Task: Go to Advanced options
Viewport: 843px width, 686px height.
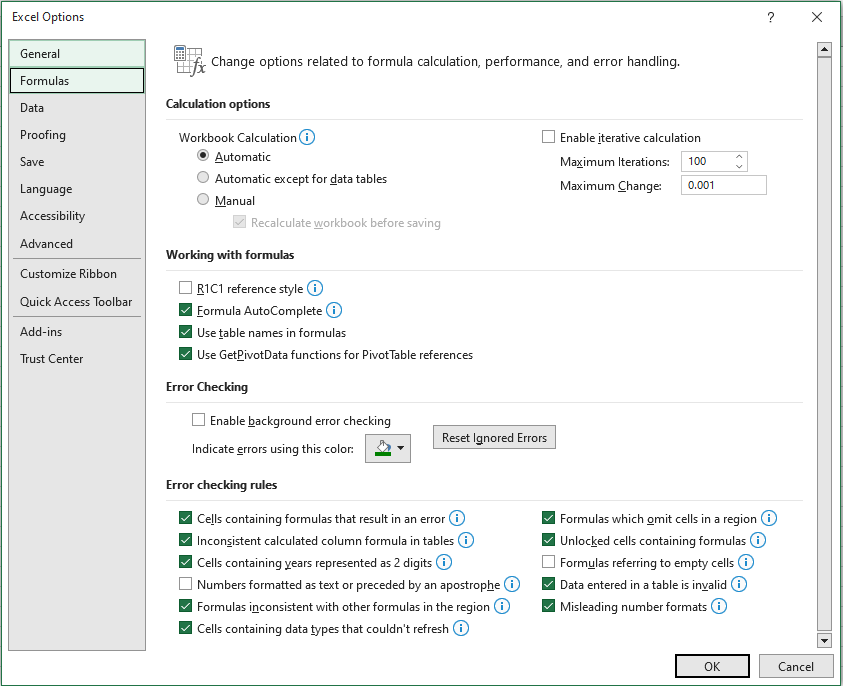Action: point(77,244)
